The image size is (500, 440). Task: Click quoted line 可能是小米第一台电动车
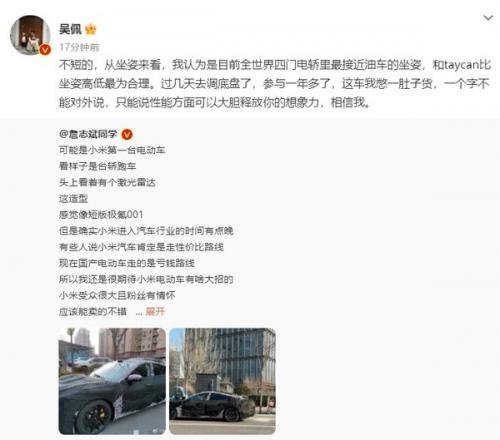pyautogui.click(x=112, y=150)
